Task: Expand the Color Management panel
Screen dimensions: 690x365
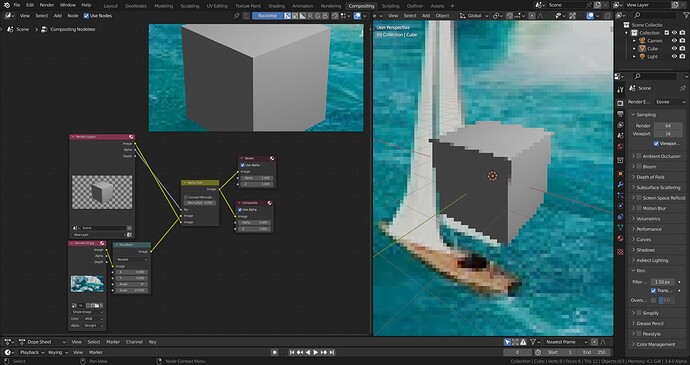Action: click(657, 344)
